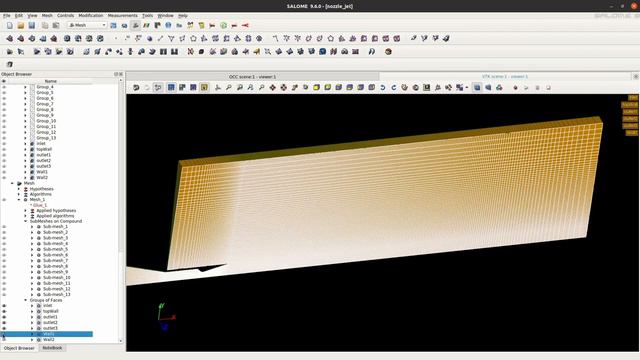This screenshot has height=360, width=640.
Task: Collapse the Groups of Faces node
Action: [25, 300]
